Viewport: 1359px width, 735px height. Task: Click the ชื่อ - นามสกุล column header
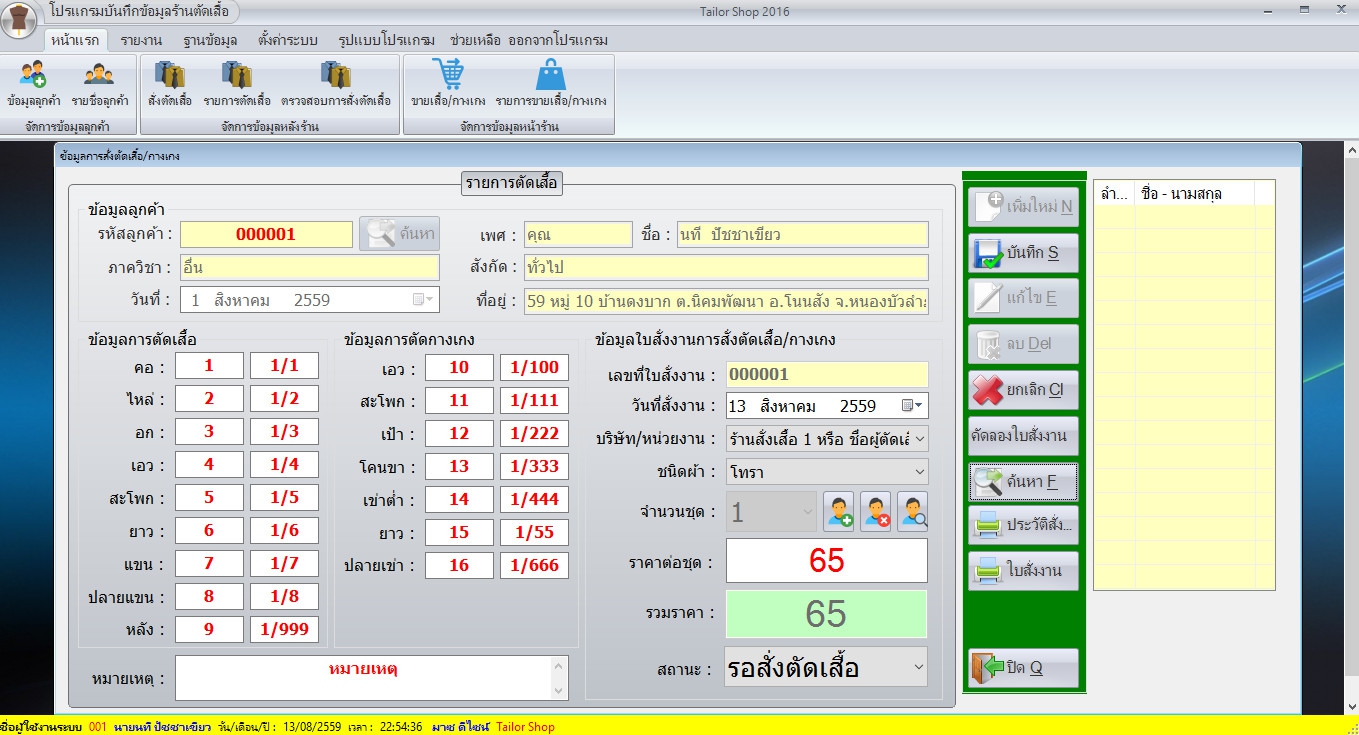(x=1194, y=193)
